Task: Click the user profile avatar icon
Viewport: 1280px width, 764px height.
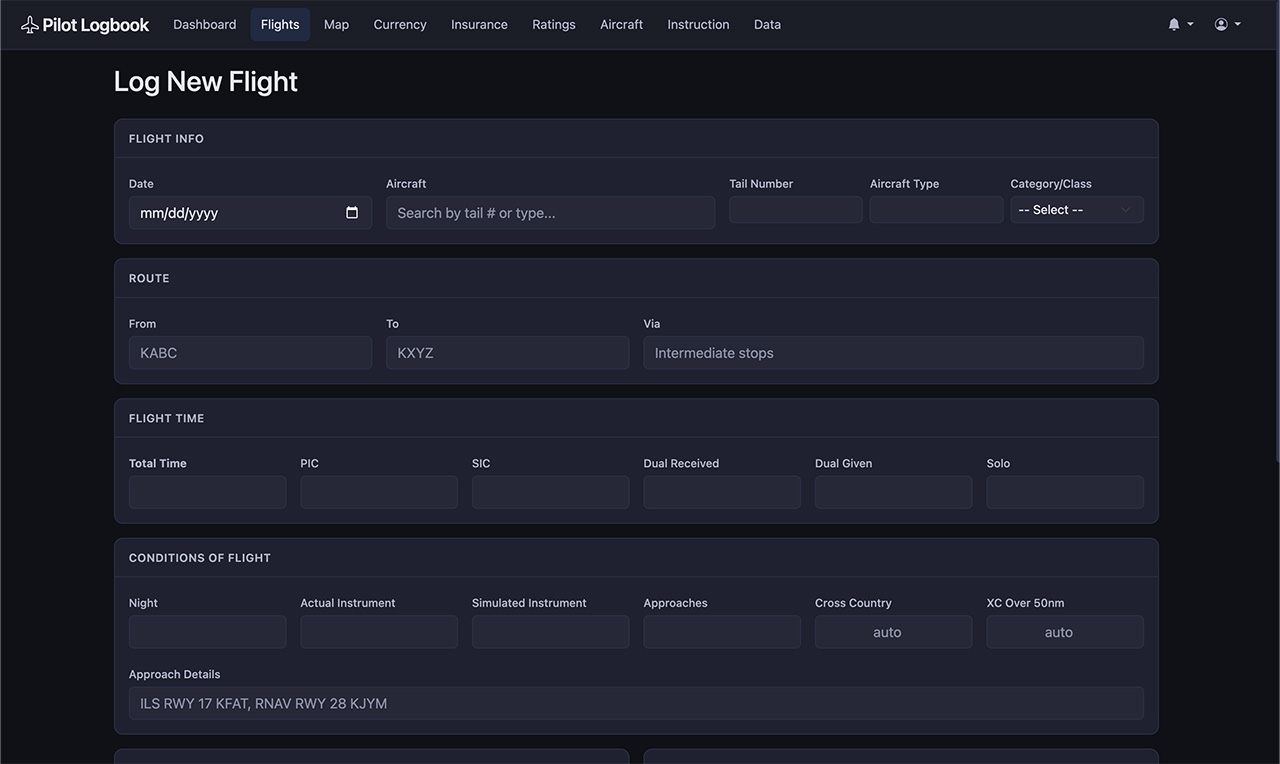Action: (1221, 23)
